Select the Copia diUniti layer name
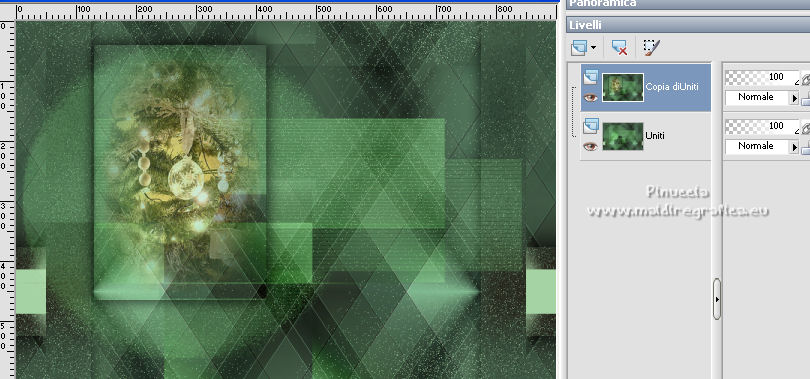 [x=672, y=87]
